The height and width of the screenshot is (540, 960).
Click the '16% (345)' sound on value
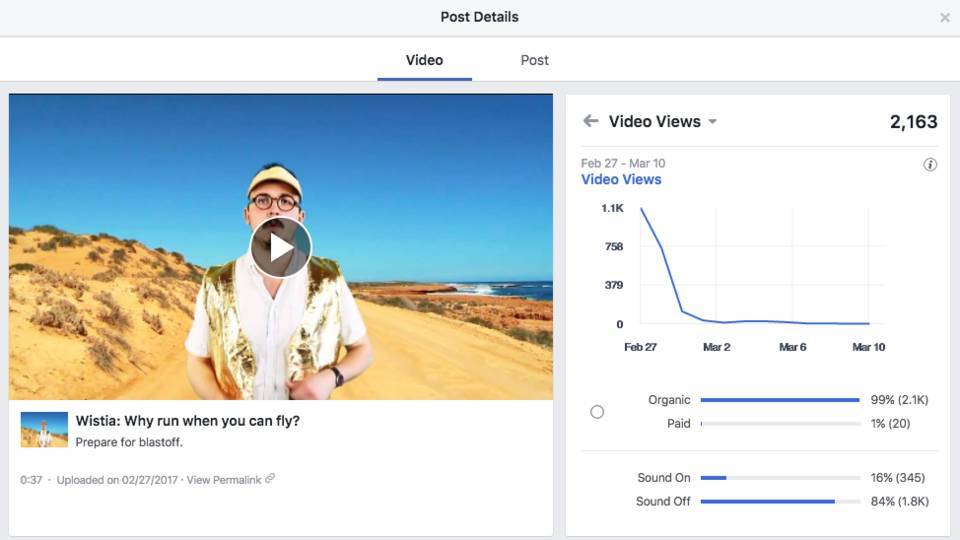point(898,478)
